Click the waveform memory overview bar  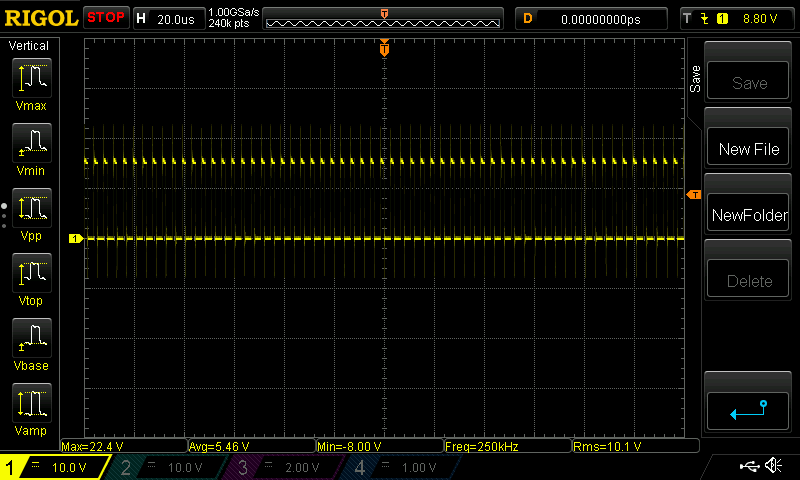point(383,19)
